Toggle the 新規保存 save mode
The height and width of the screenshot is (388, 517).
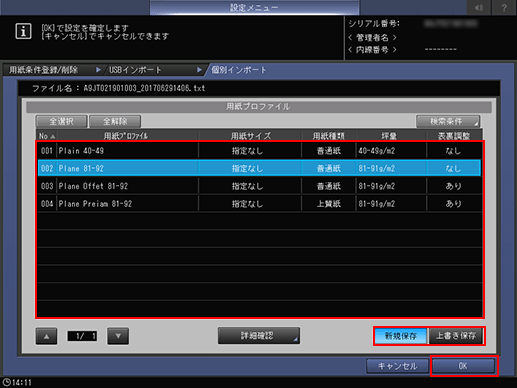point(401,336)
